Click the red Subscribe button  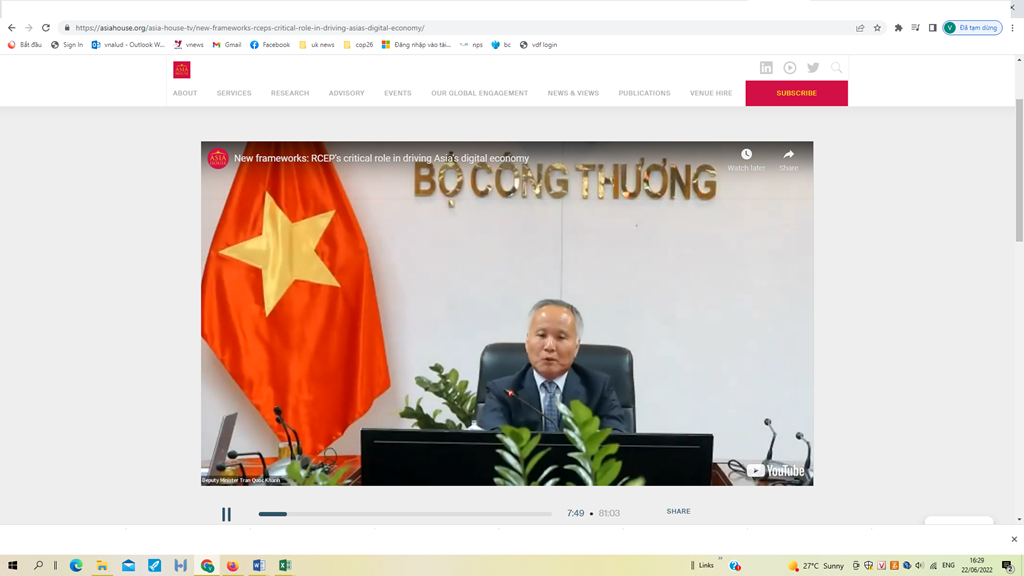(796, 93)
